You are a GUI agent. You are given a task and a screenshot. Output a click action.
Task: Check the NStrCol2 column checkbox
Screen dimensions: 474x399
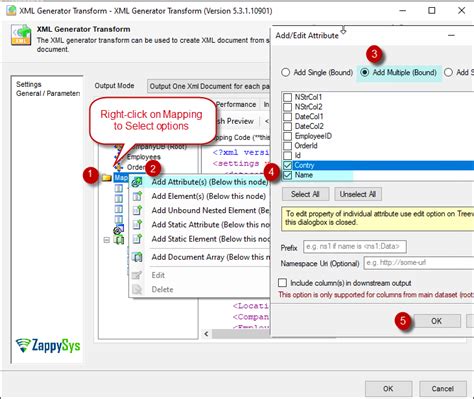pos(287,107)
